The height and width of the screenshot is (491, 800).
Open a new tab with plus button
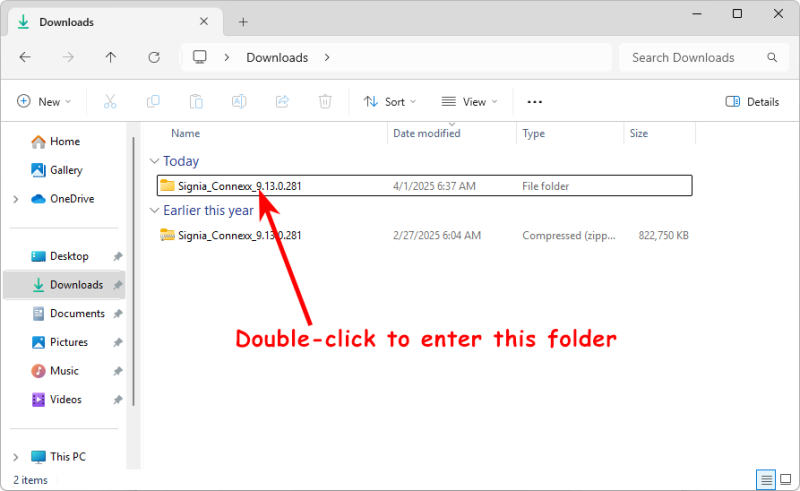[243, 21]
